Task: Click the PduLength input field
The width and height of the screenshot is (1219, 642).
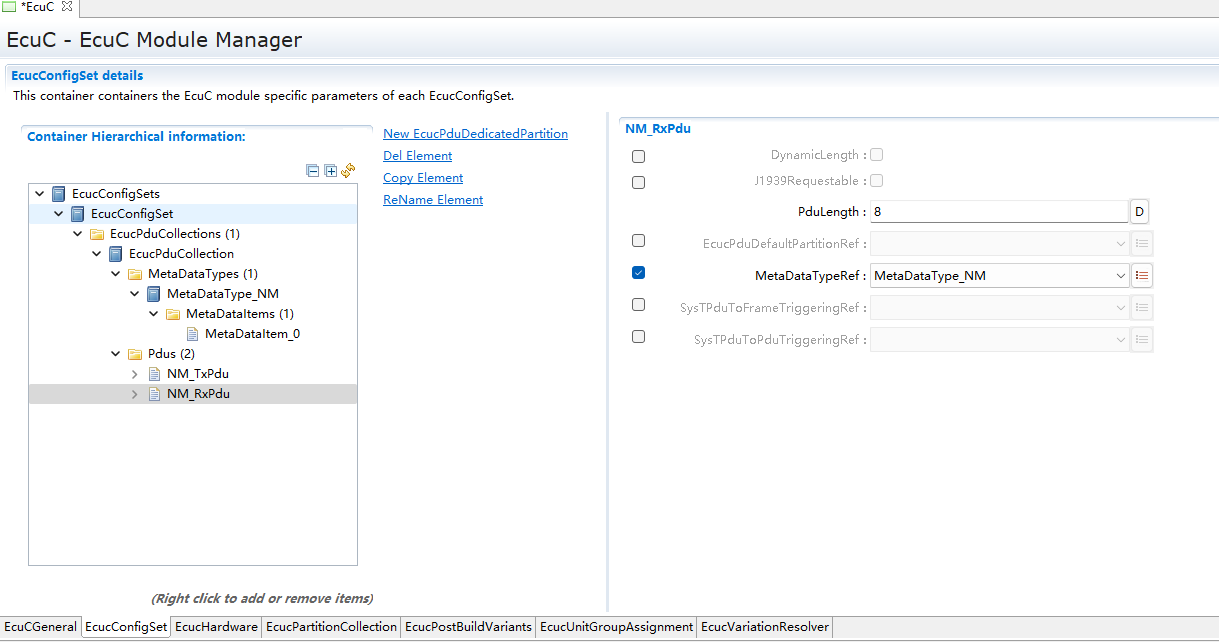Action: pyautogui.click(x=998, y=212)
